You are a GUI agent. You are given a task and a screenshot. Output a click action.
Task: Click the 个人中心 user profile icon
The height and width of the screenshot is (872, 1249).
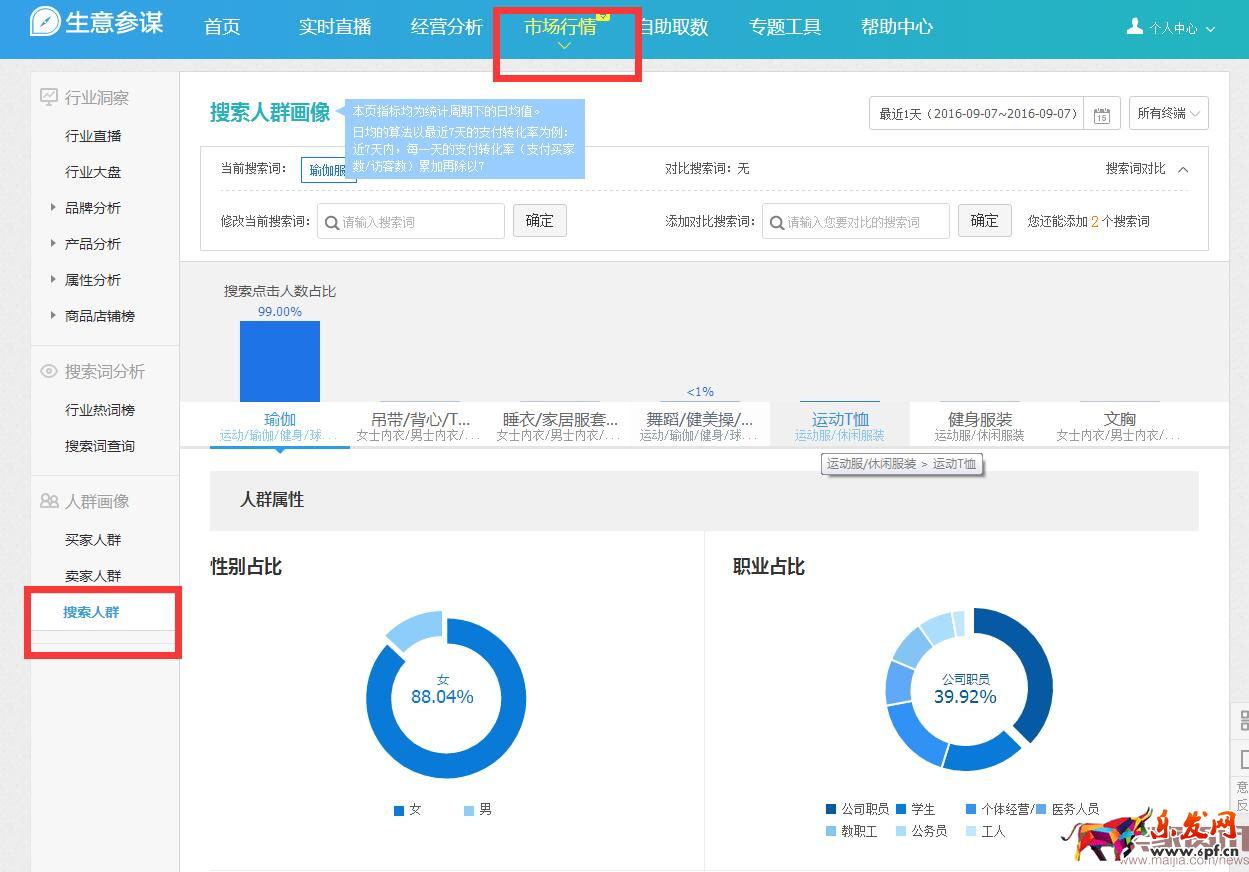click(x=1134, y=27)
